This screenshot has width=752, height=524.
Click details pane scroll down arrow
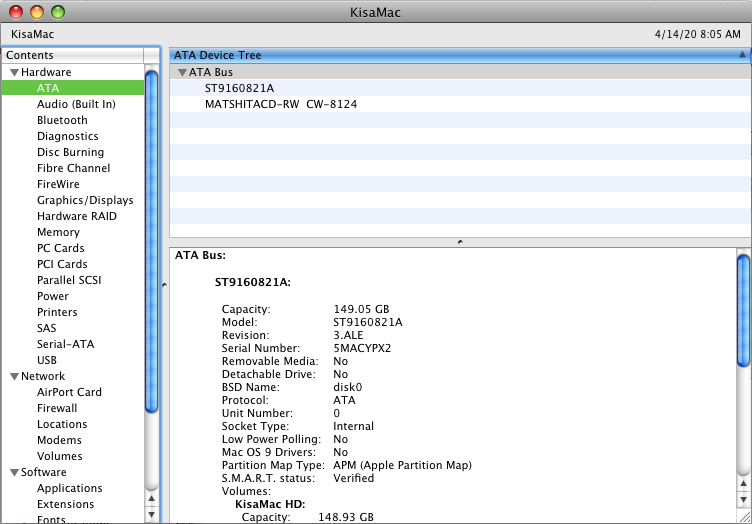coord(743,500)
